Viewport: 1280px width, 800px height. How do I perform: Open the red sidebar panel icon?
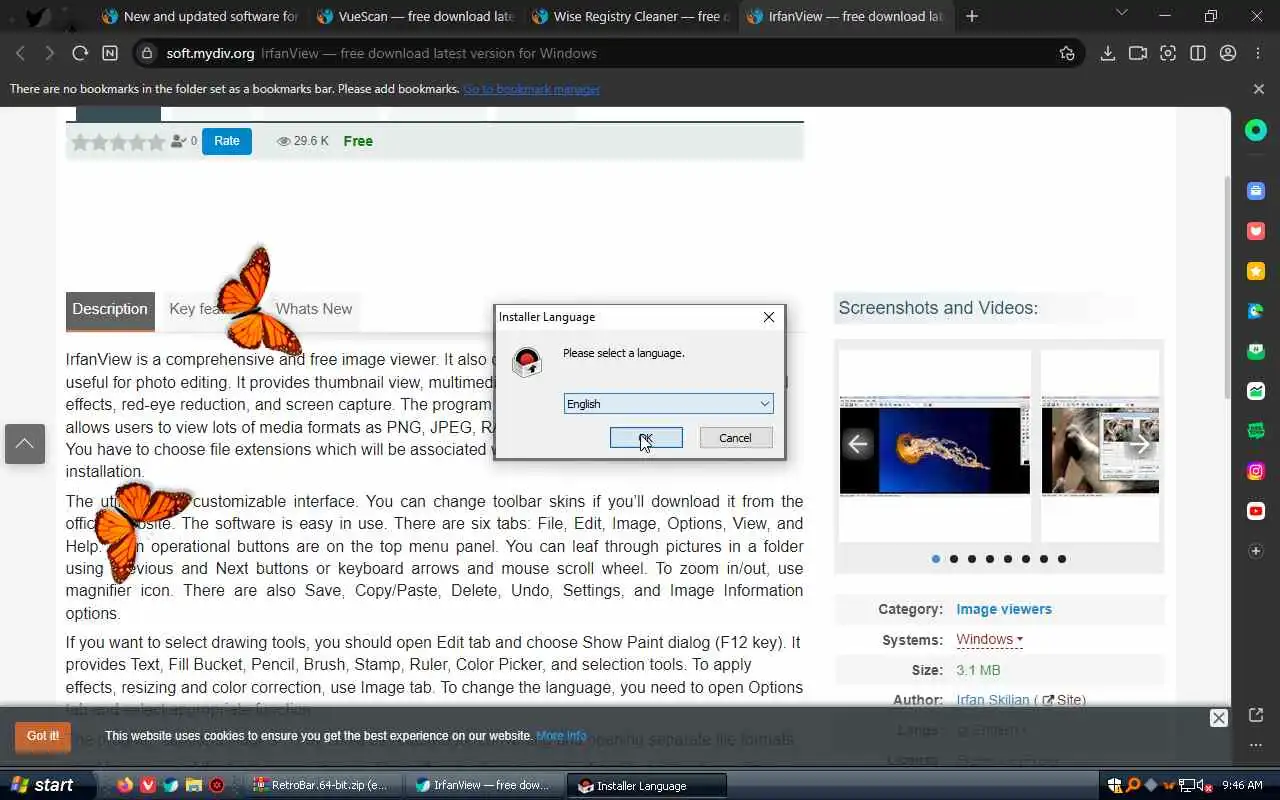point(1256,231)
